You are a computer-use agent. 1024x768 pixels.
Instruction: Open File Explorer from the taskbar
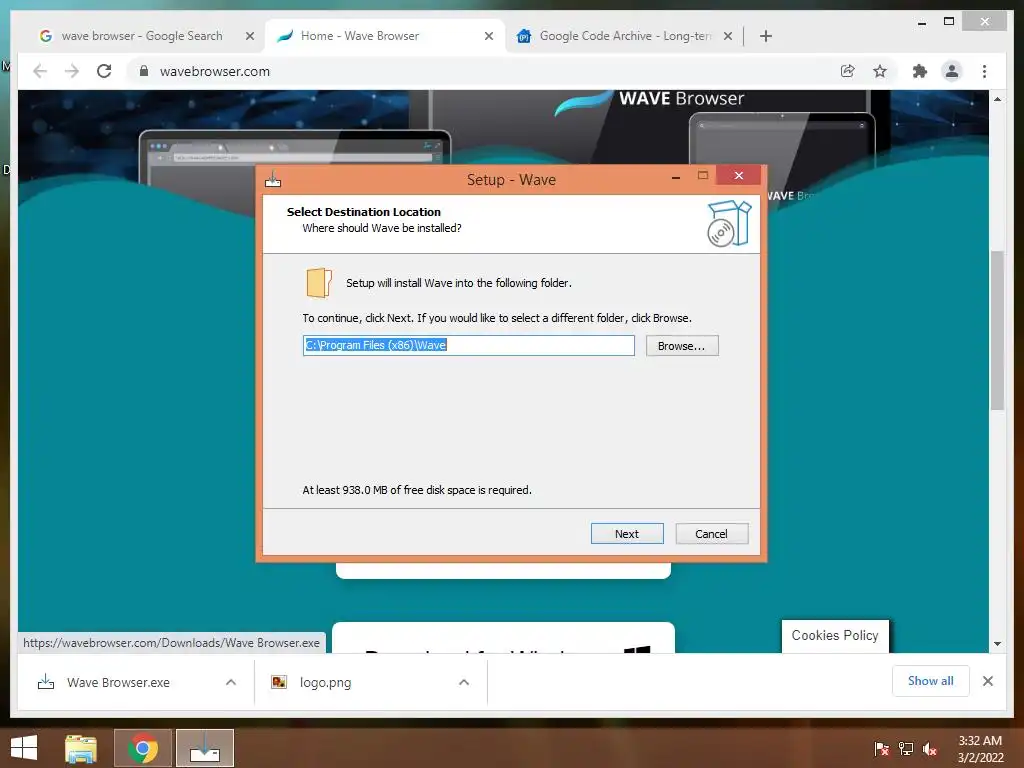tap(81, 748)
